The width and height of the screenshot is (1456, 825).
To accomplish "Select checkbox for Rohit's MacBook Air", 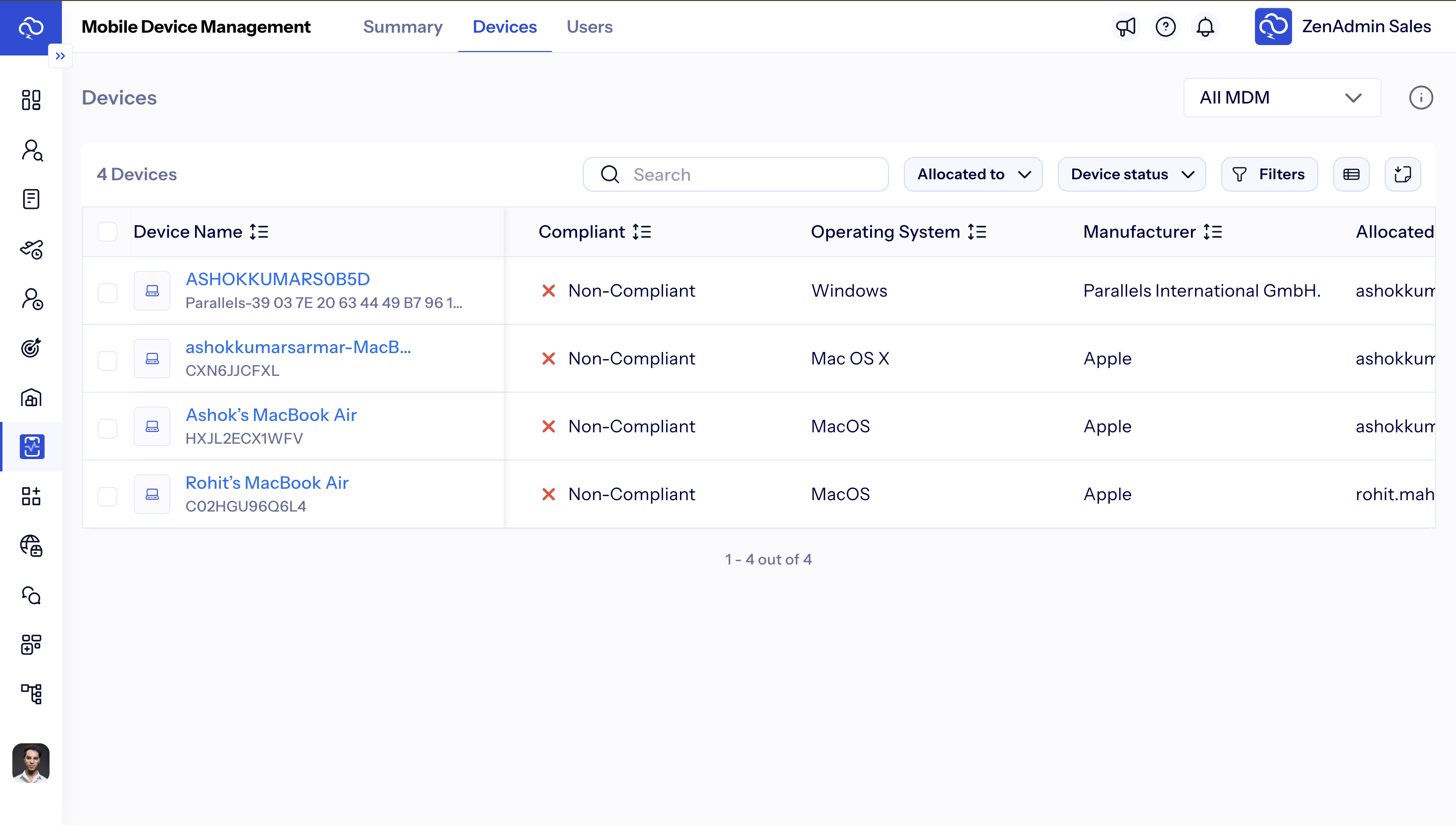I will coord(107,496).
